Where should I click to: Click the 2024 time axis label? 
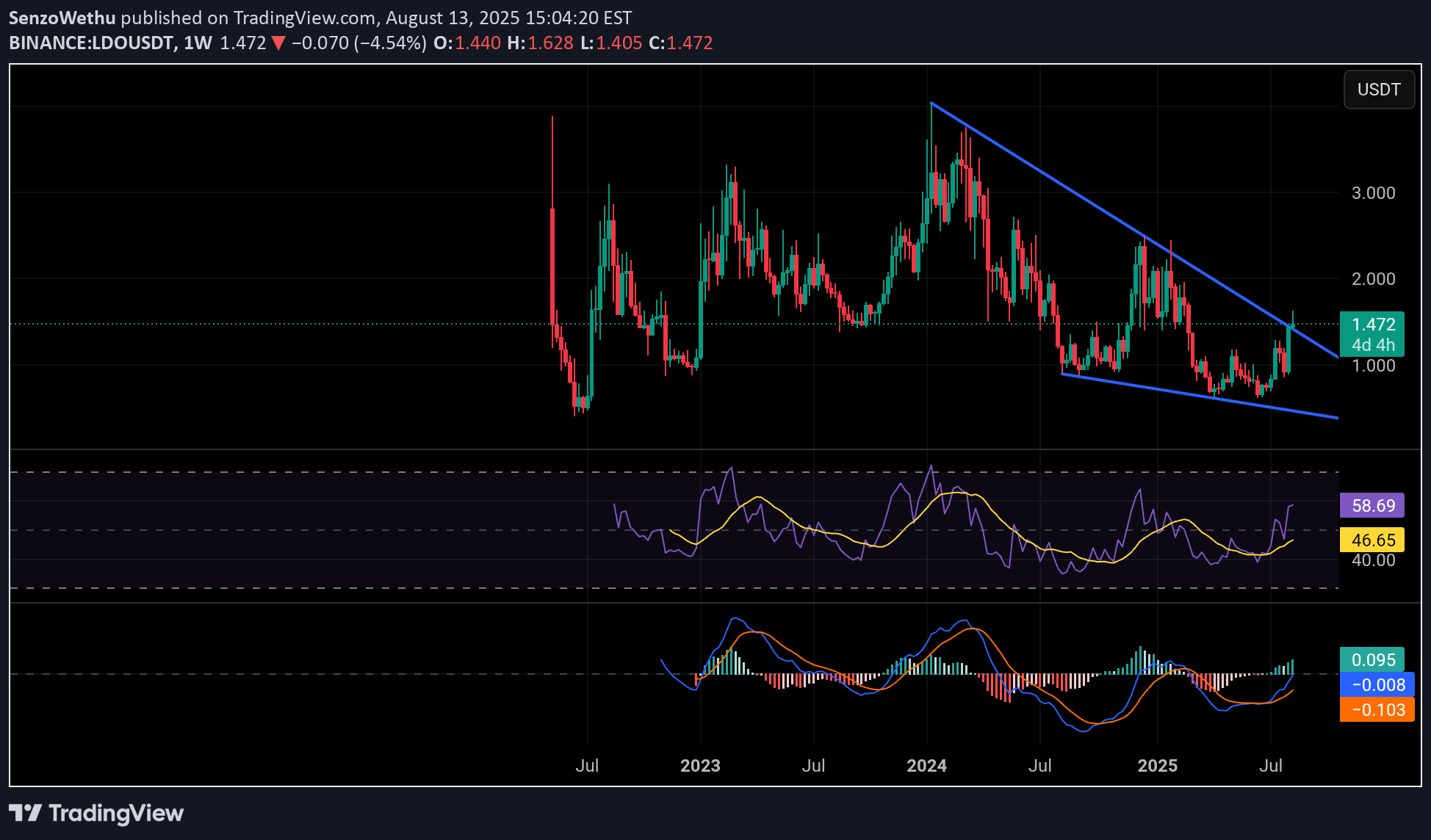pos(926,766)
